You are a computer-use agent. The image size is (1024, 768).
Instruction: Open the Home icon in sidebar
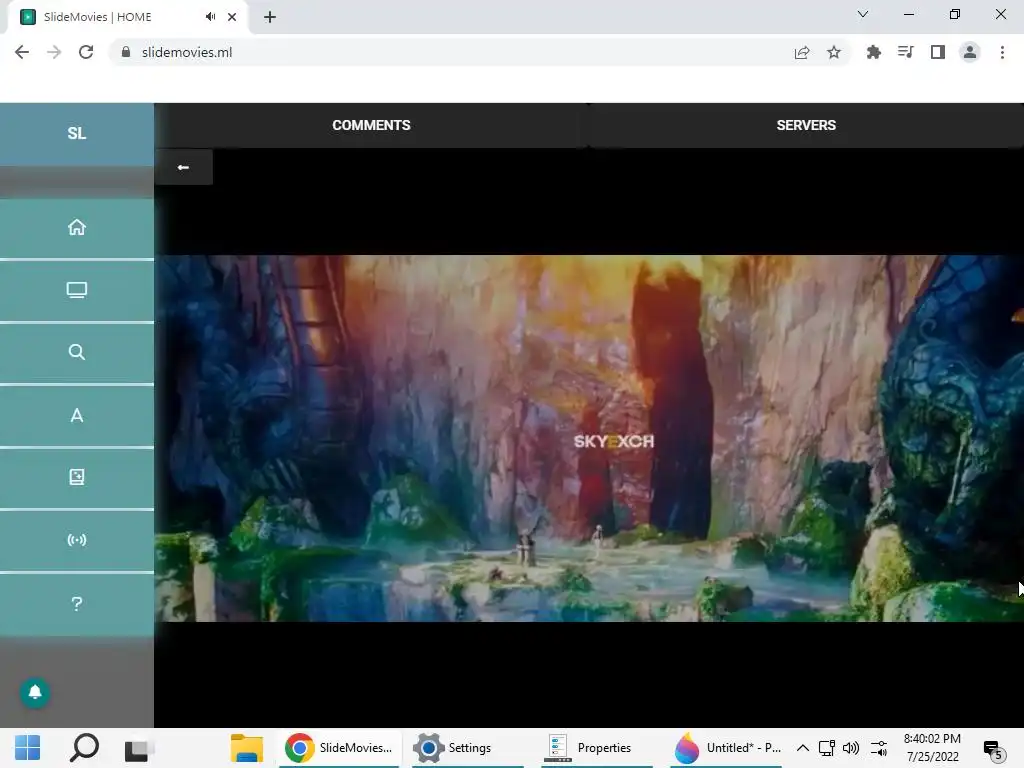point(76,227)
